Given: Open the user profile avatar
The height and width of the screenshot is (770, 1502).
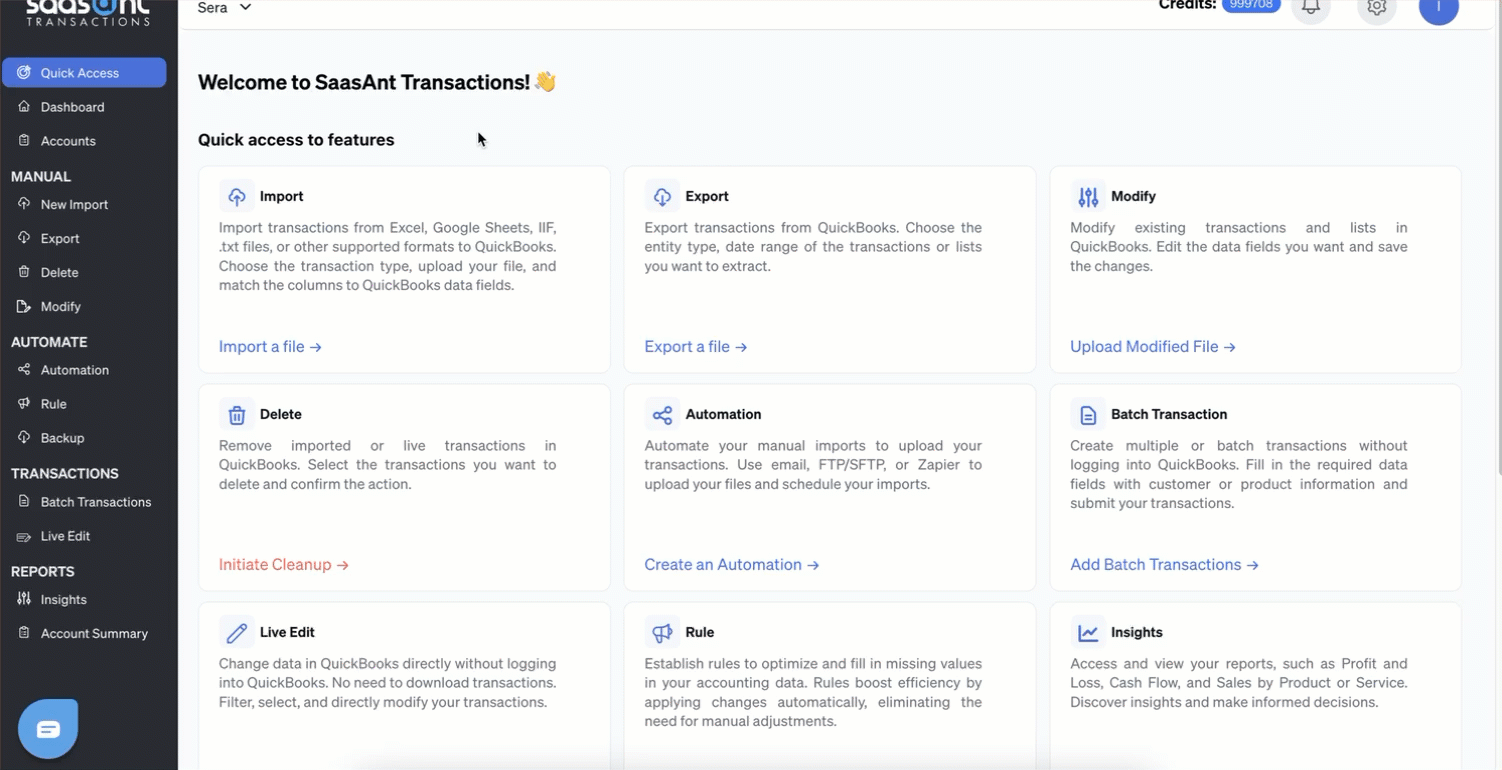Looking at the screenshot, I should point(1439,7).
